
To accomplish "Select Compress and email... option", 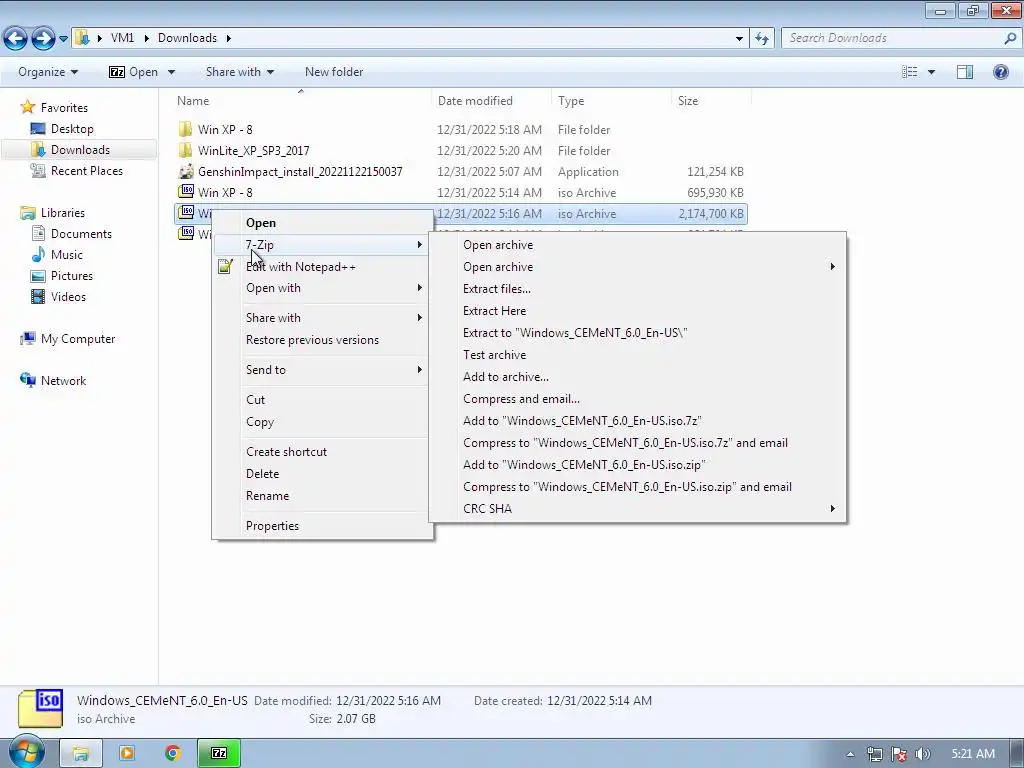I will tap(637, 399).
